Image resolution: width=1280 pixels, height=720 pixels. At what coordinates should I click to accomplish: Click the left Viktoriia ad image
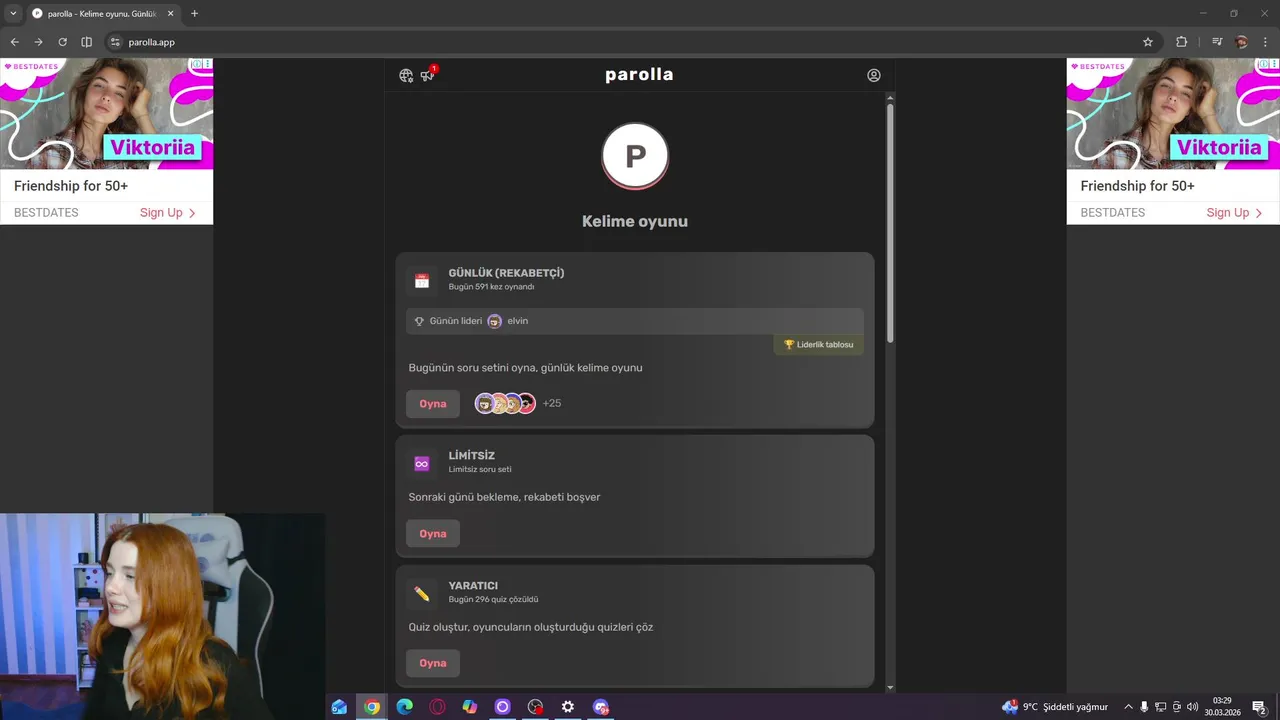[106, 114]
